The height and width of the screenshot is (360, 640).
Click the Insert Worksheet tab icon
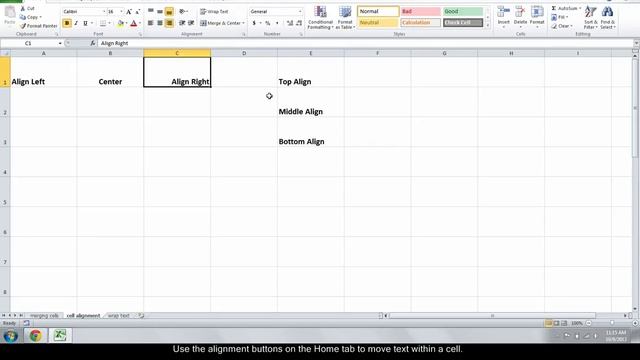141,316
